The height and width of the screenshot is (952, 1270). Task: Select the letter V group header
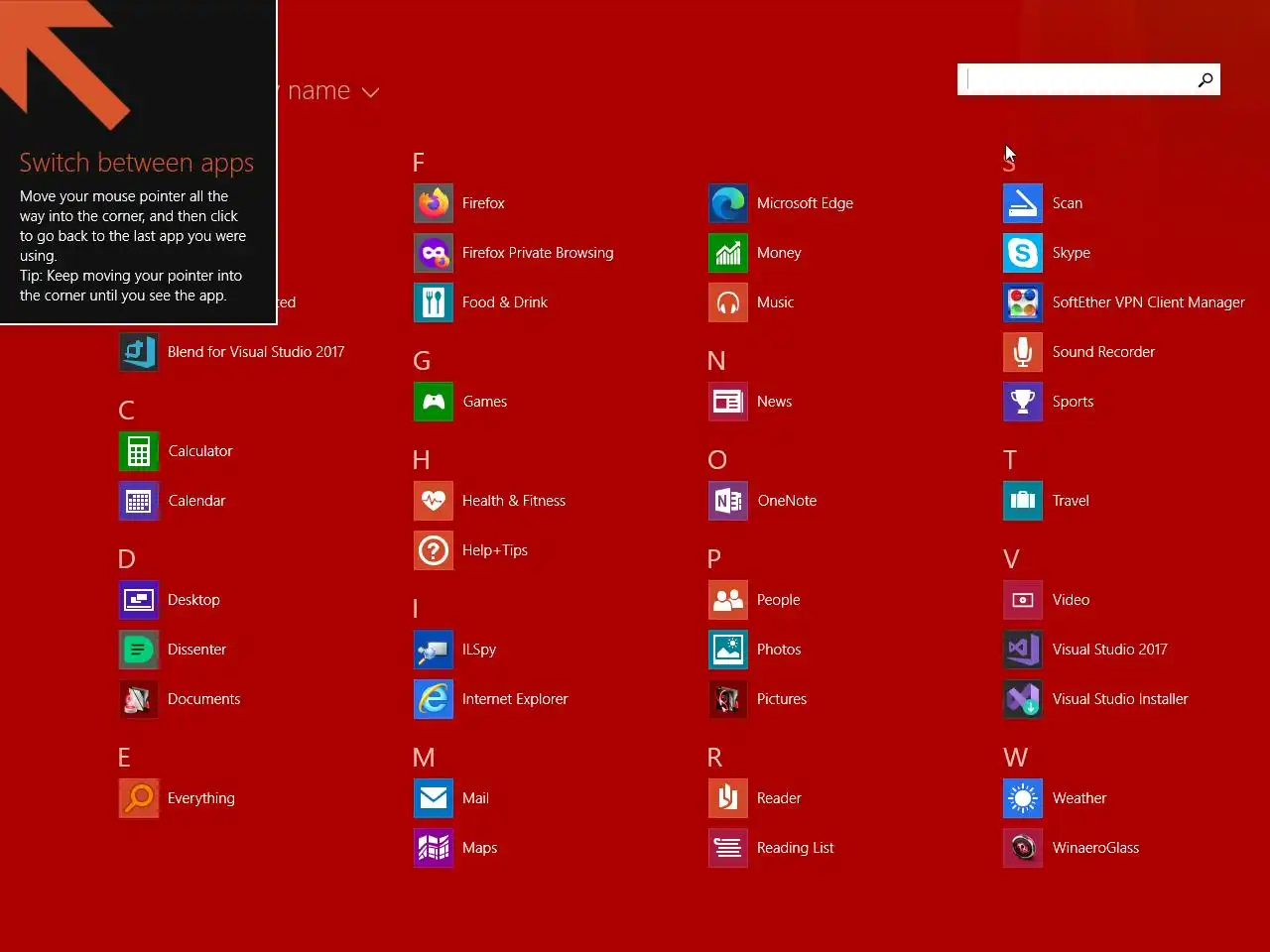coord(1011,559)
